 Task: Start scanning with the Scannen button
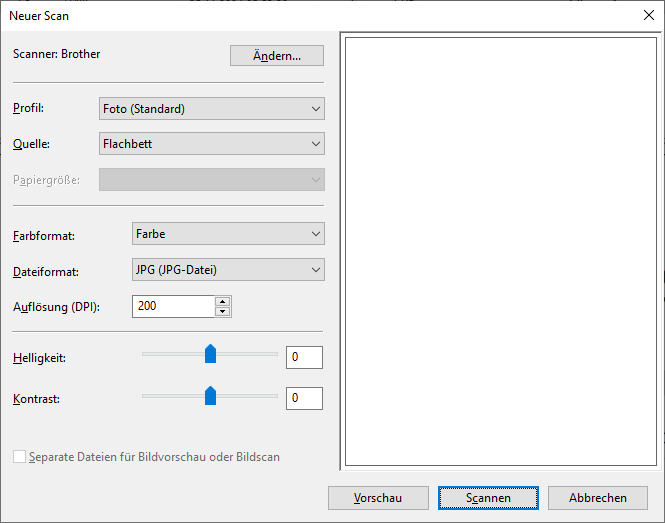488,498
